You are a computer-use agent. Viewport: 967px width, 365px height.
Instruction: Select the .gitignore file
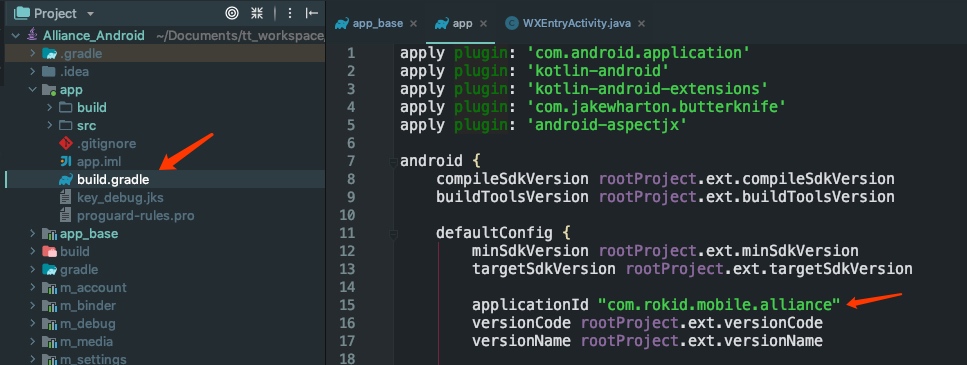point(106,144)
